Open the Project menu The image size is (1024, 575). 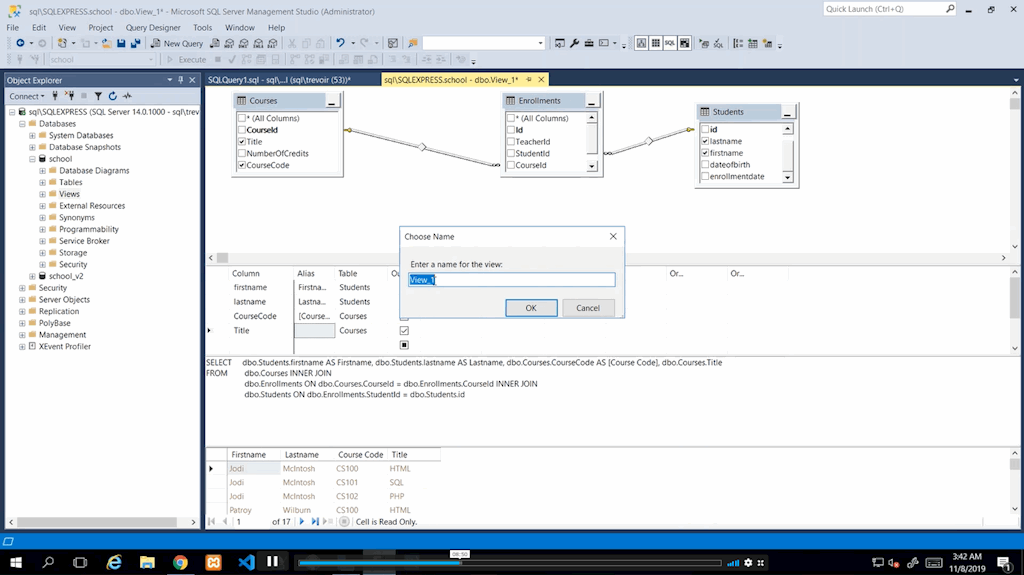[x=101, y=27]
